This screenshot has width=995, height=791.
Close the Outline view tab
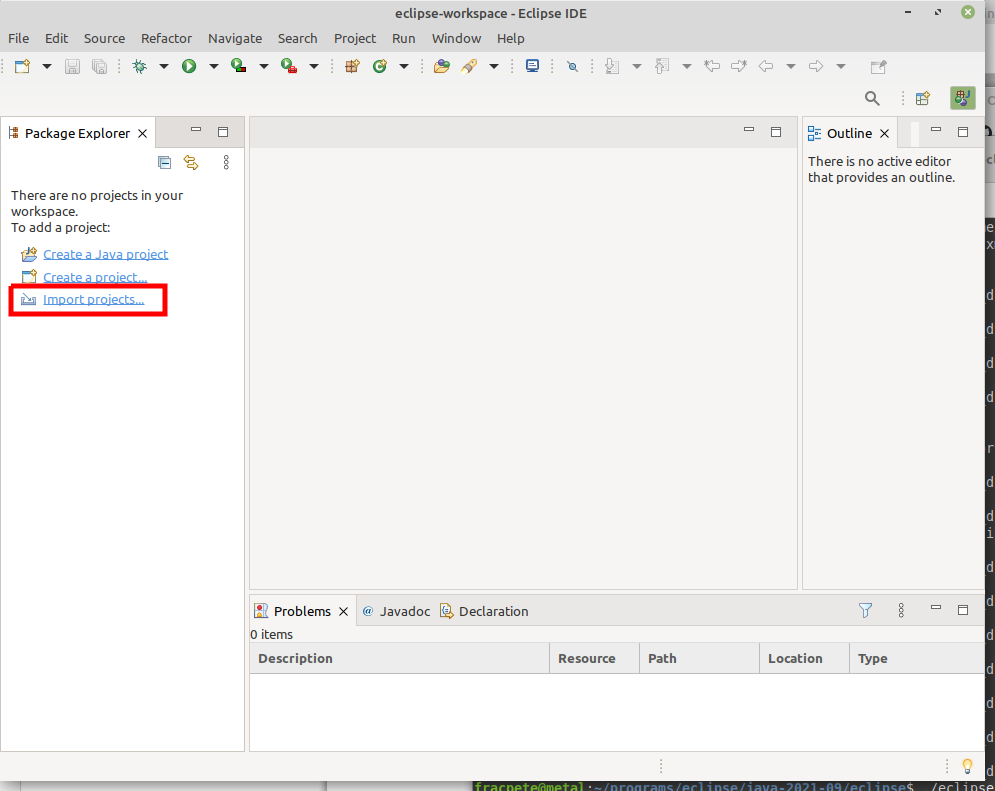click(x=885, y=133)
